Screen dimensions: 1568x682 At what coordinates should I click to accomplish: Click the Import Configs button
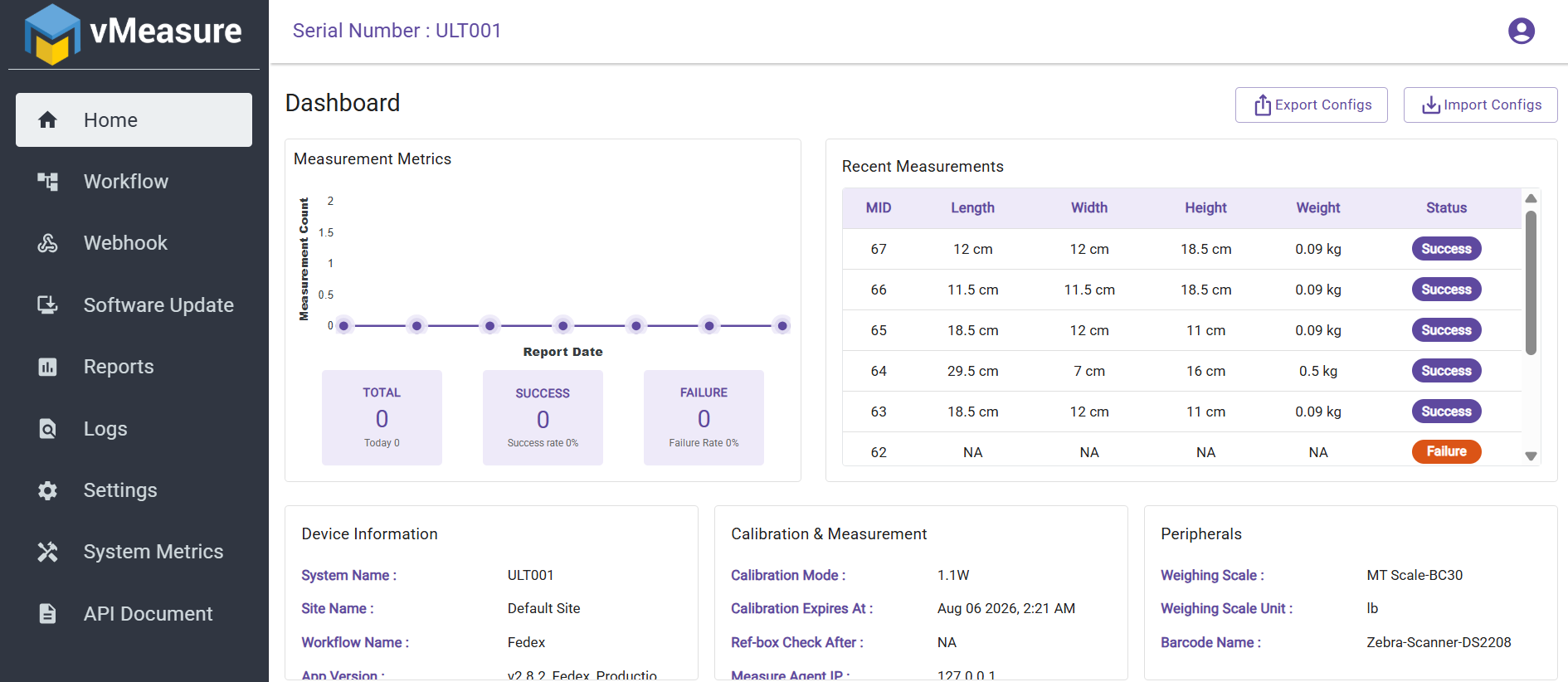[1480, 105]
